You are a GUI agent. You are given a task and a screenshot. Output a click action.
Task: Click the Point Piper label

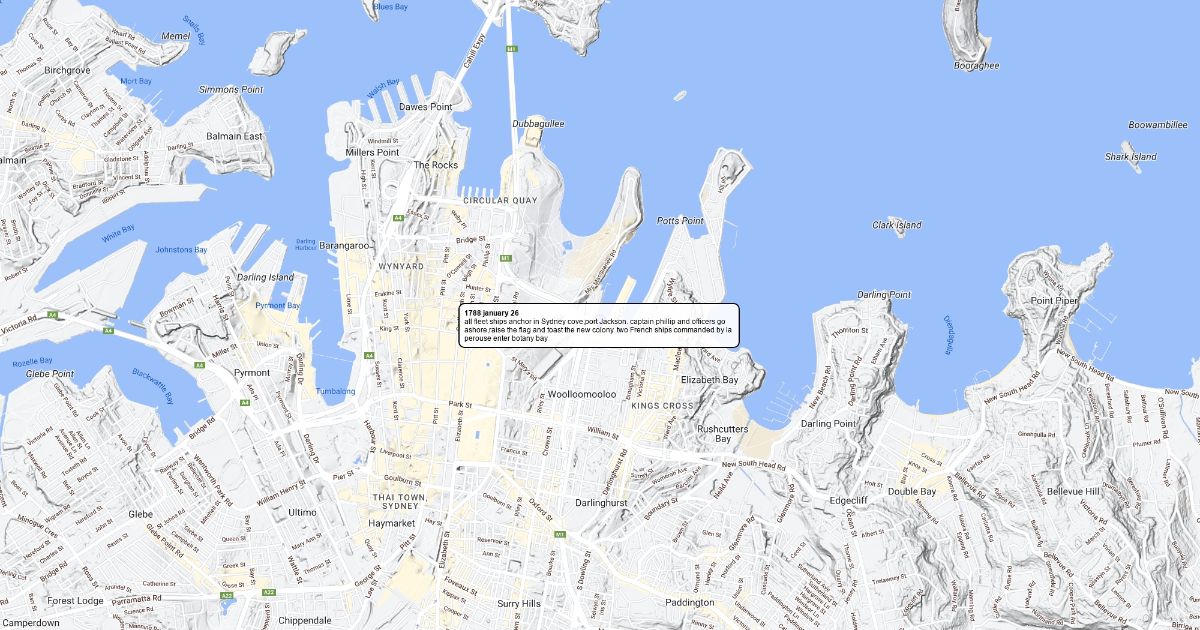(x=1055, y=301)
